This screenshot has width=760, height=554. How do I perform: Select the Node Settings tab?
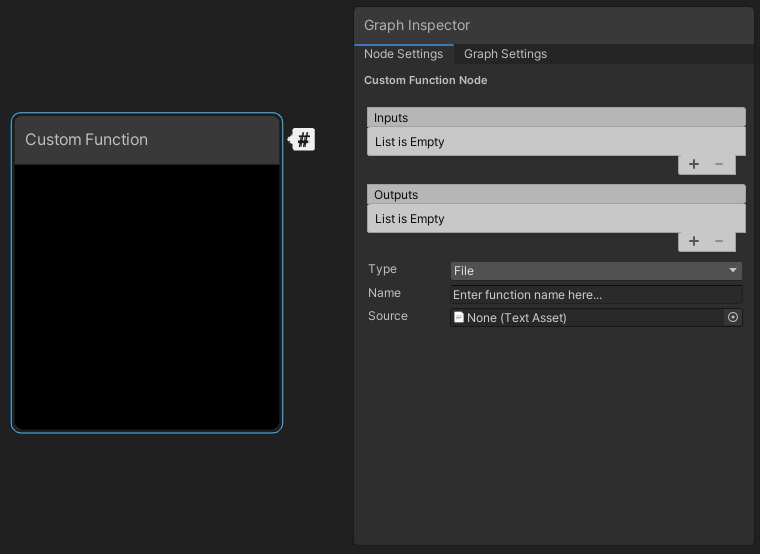click(x=403, y=54)
